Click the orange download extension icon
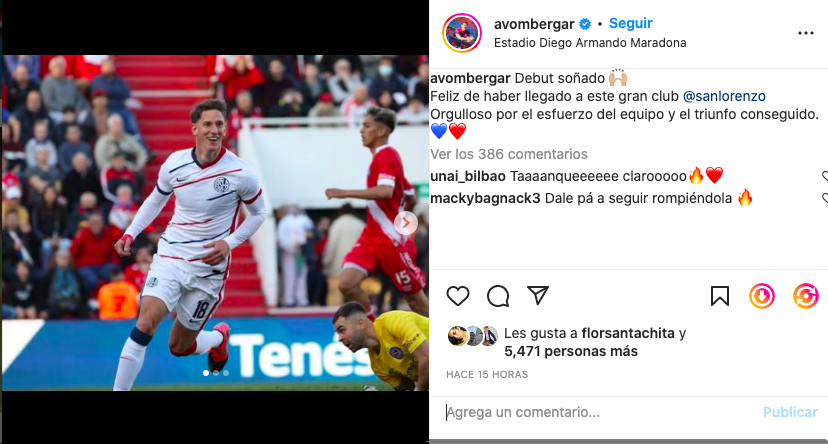This screenshot has width=828, height=444. click(x=761, y=296)
